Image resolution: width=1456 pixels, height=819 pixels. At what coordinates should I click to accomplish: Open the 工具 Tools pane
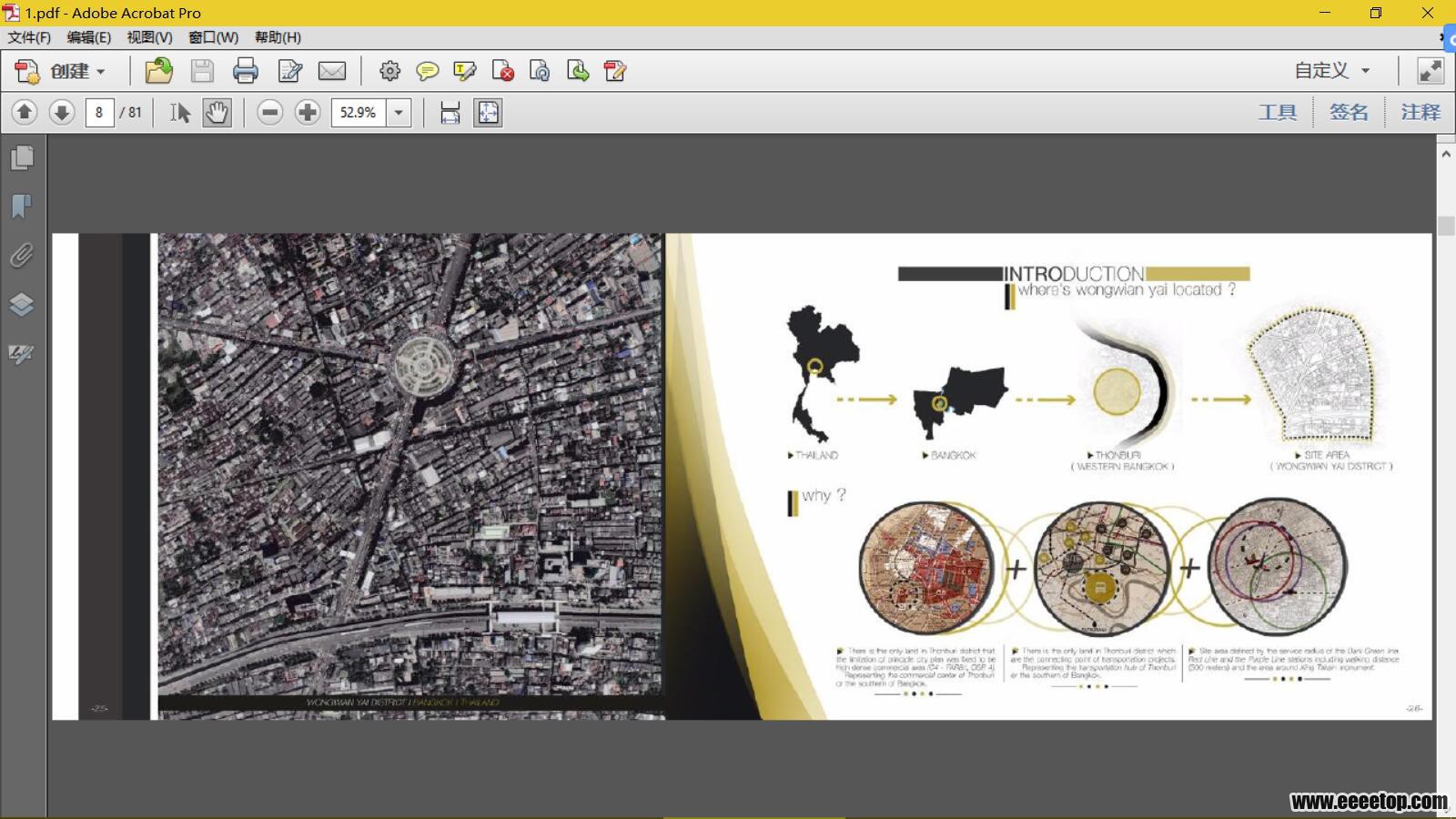[x=1278, y=112]
